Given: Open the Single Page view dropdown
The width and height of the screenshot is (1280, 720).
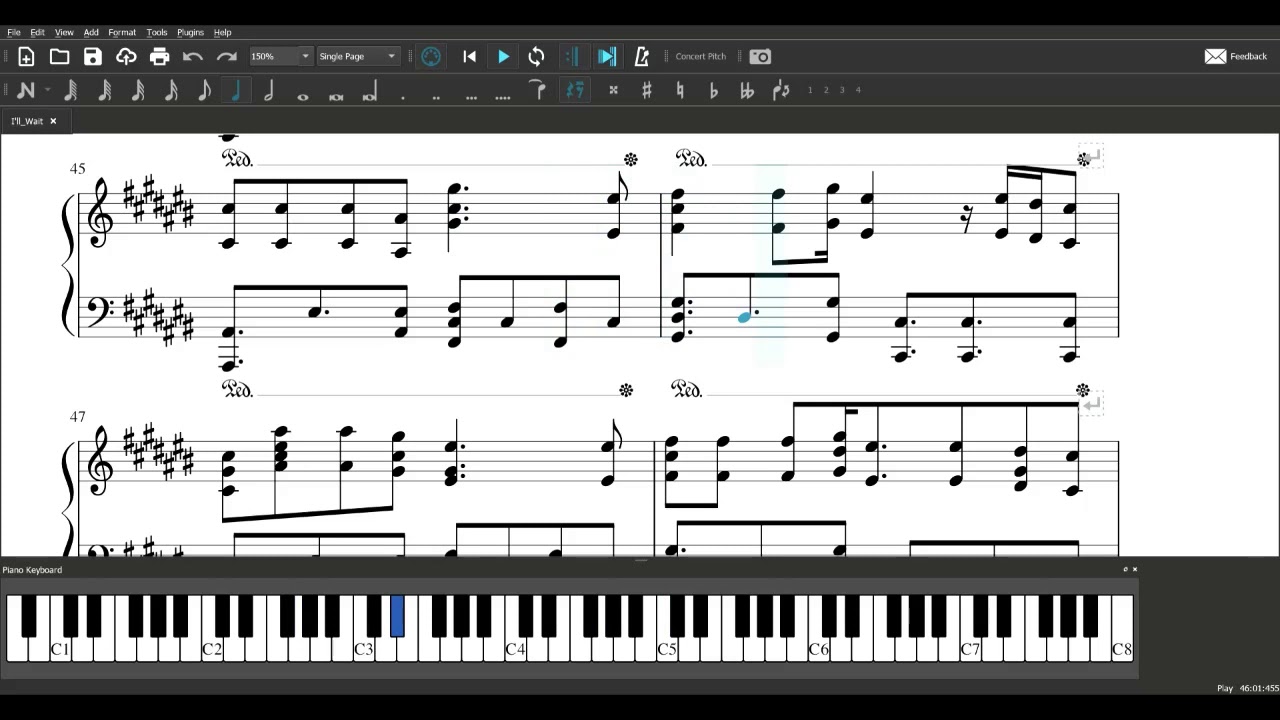Looking at the screenshot, I should [x=357, y=57].
